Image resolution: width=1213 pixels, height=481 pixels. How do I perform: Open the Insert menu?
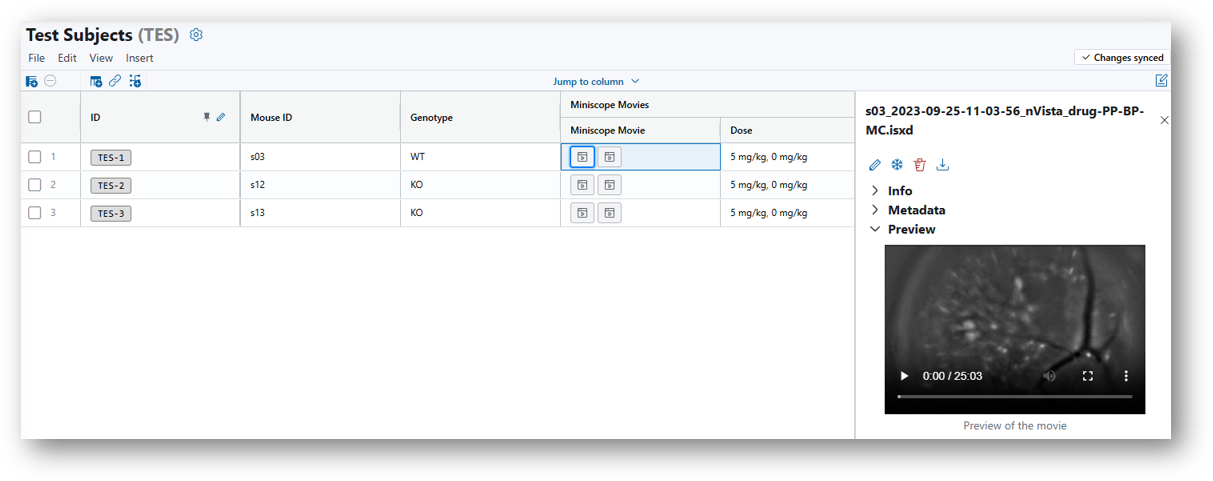click(139, 58)
